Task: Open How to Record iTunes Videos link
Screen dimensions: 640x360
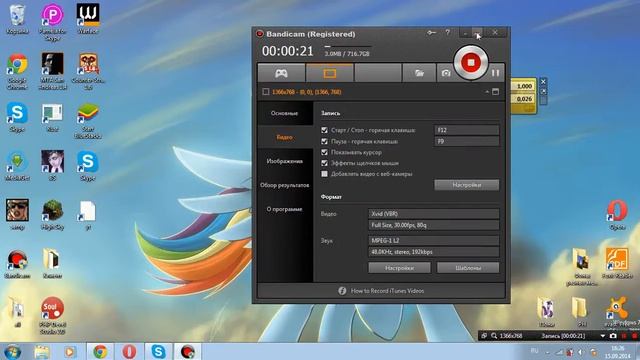Action: click(x=387, y=291)
